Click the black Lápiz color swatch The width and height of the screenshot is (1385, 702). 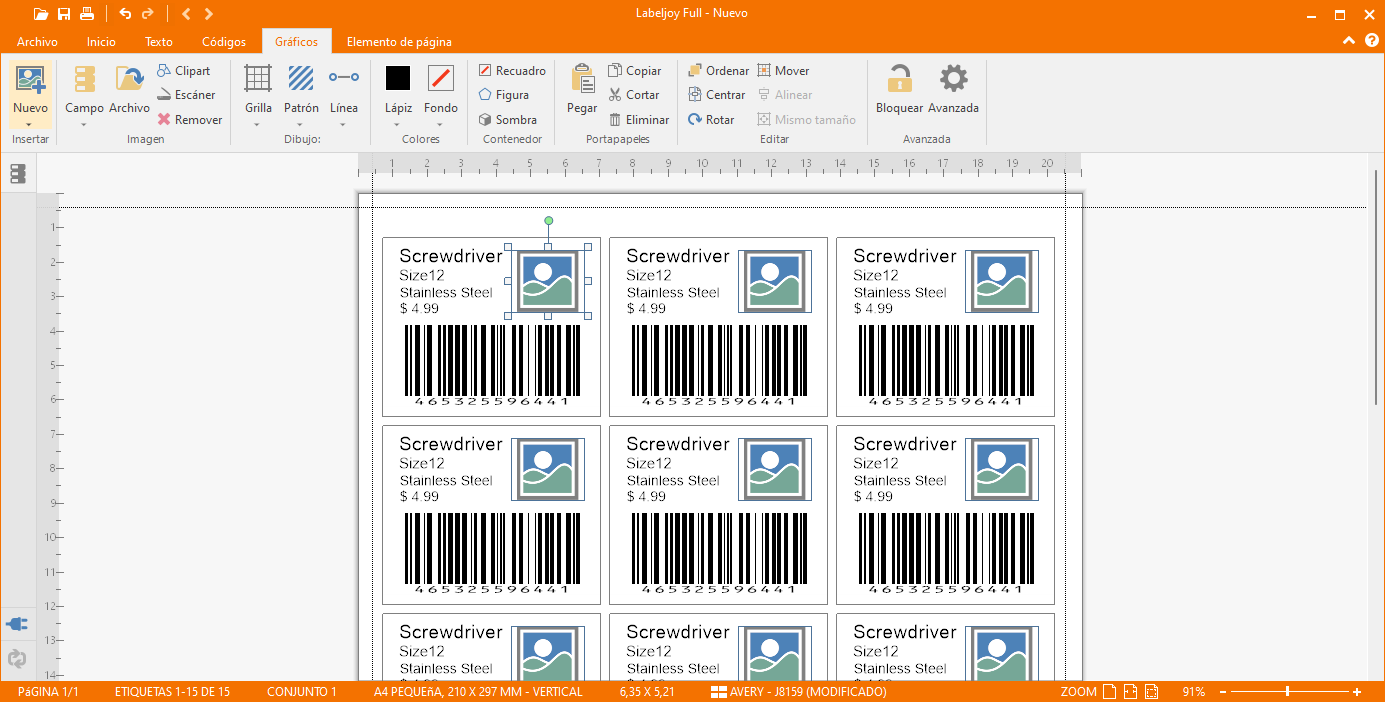tap(398, 78)
